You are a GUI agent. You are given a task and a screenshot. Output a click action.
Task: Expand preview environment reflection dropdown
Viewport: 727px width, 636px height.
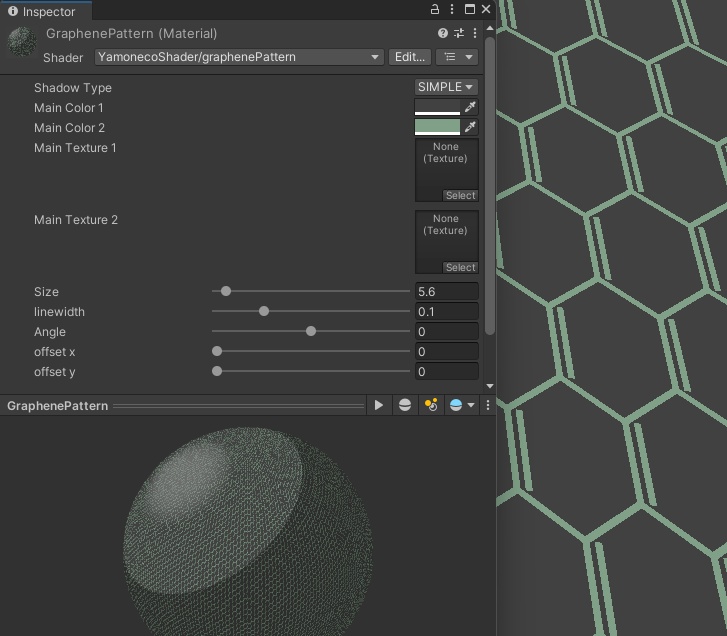[x=461, y=405]
